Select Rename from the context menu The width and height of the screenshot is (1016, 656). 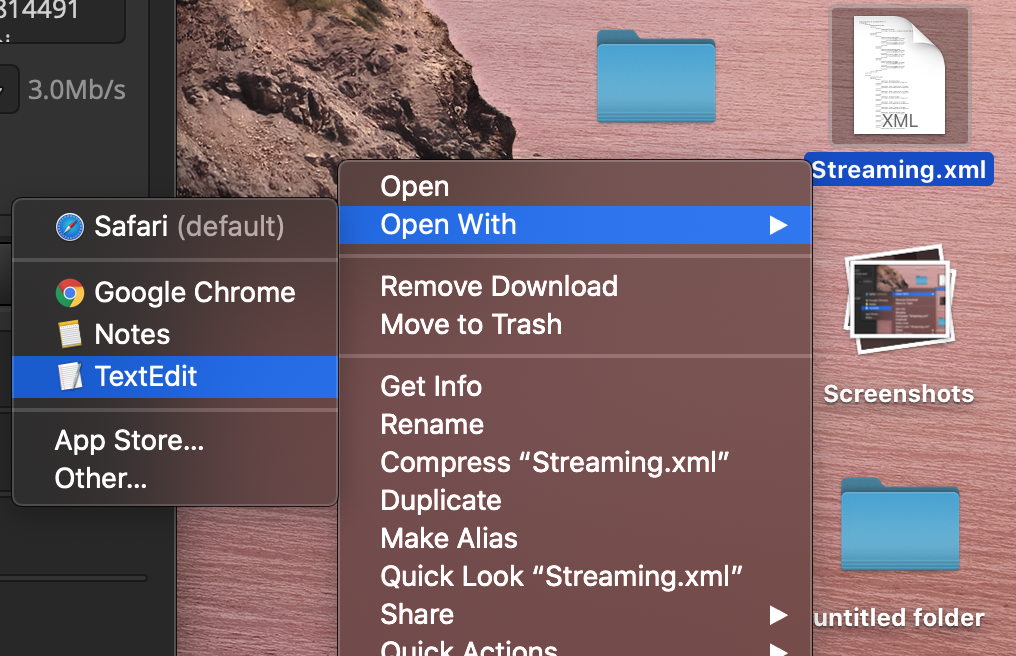(x=432, y=424)
